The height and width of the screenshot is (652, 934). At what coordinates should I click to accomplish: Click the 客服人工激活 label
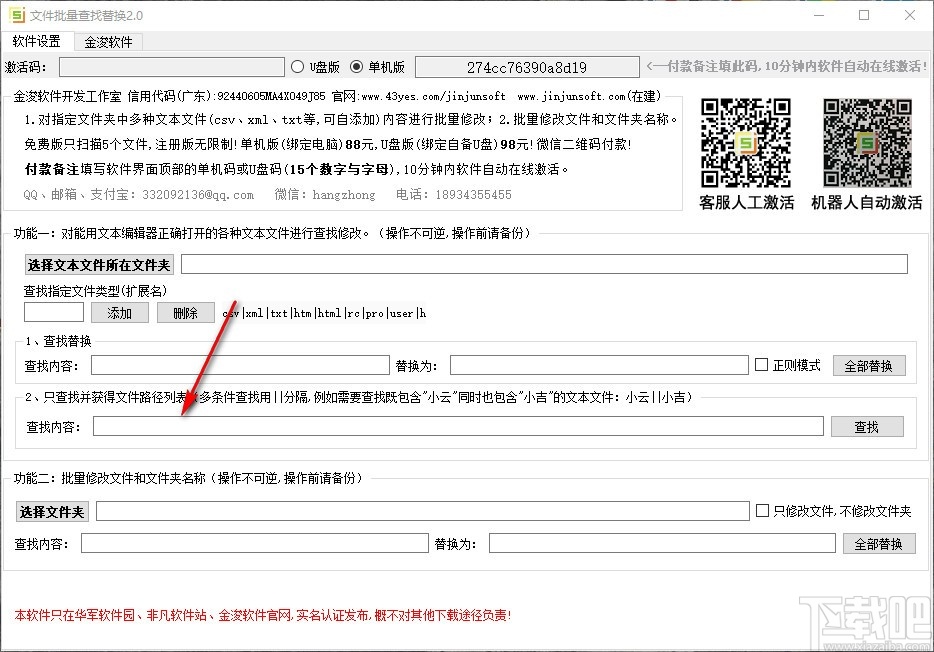[x=746, y=202]
